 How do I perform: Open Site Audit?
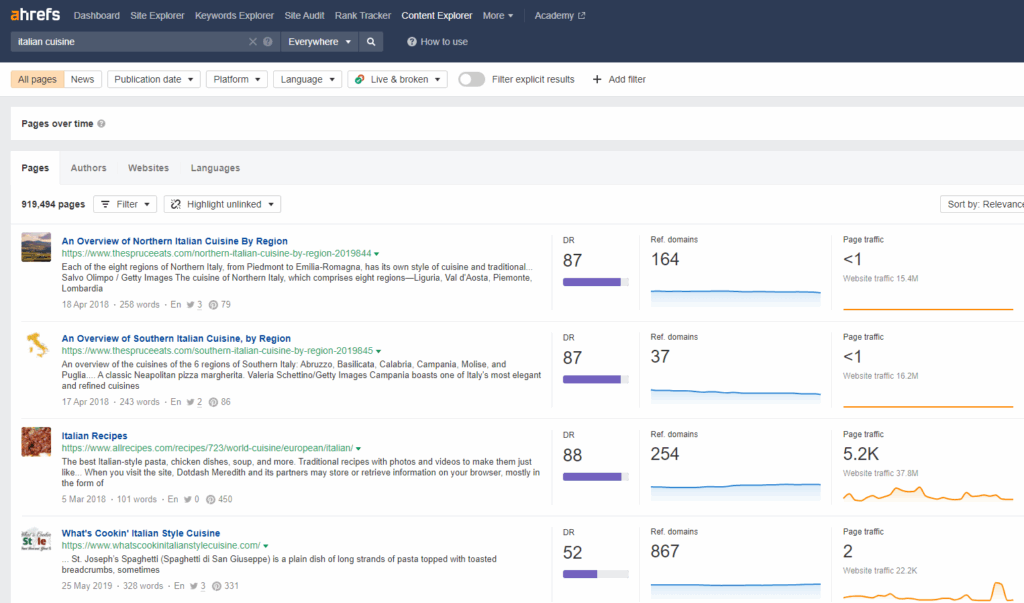click(304, 15)
